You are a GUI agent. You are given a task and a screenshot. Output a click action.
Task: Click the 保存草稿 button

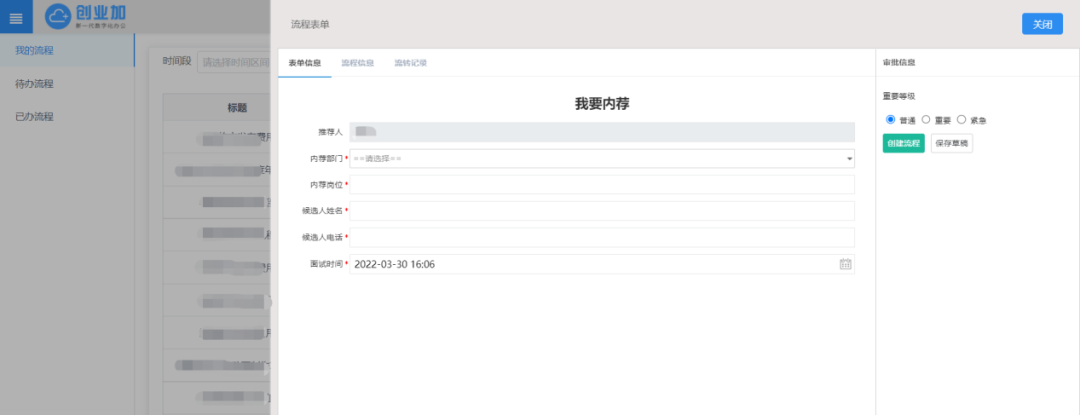point(952,143)
